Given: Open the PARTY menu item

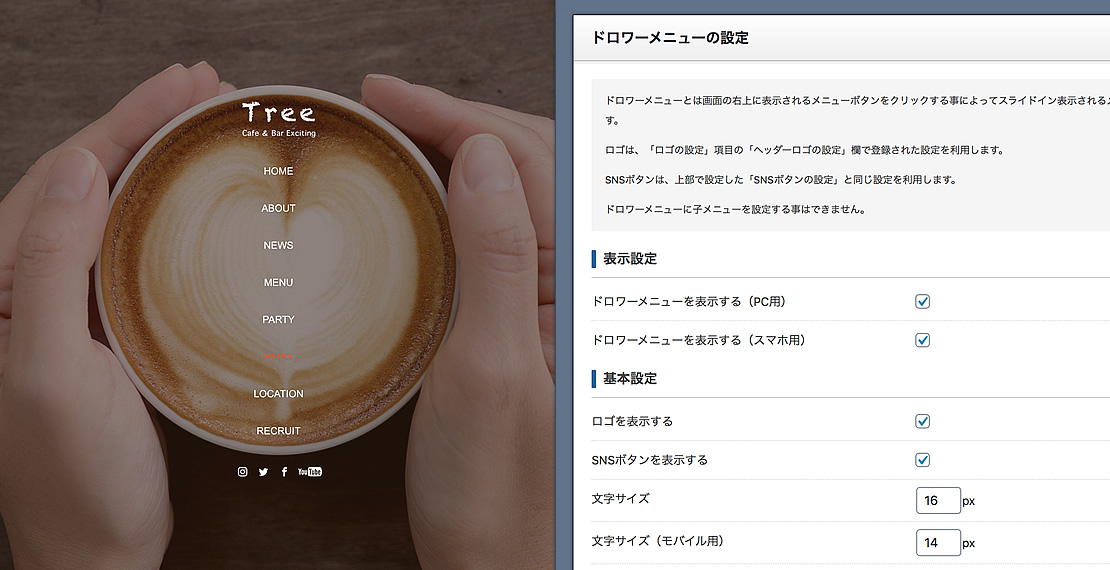Looking at the screenshot, I should [x=278, y=319].
